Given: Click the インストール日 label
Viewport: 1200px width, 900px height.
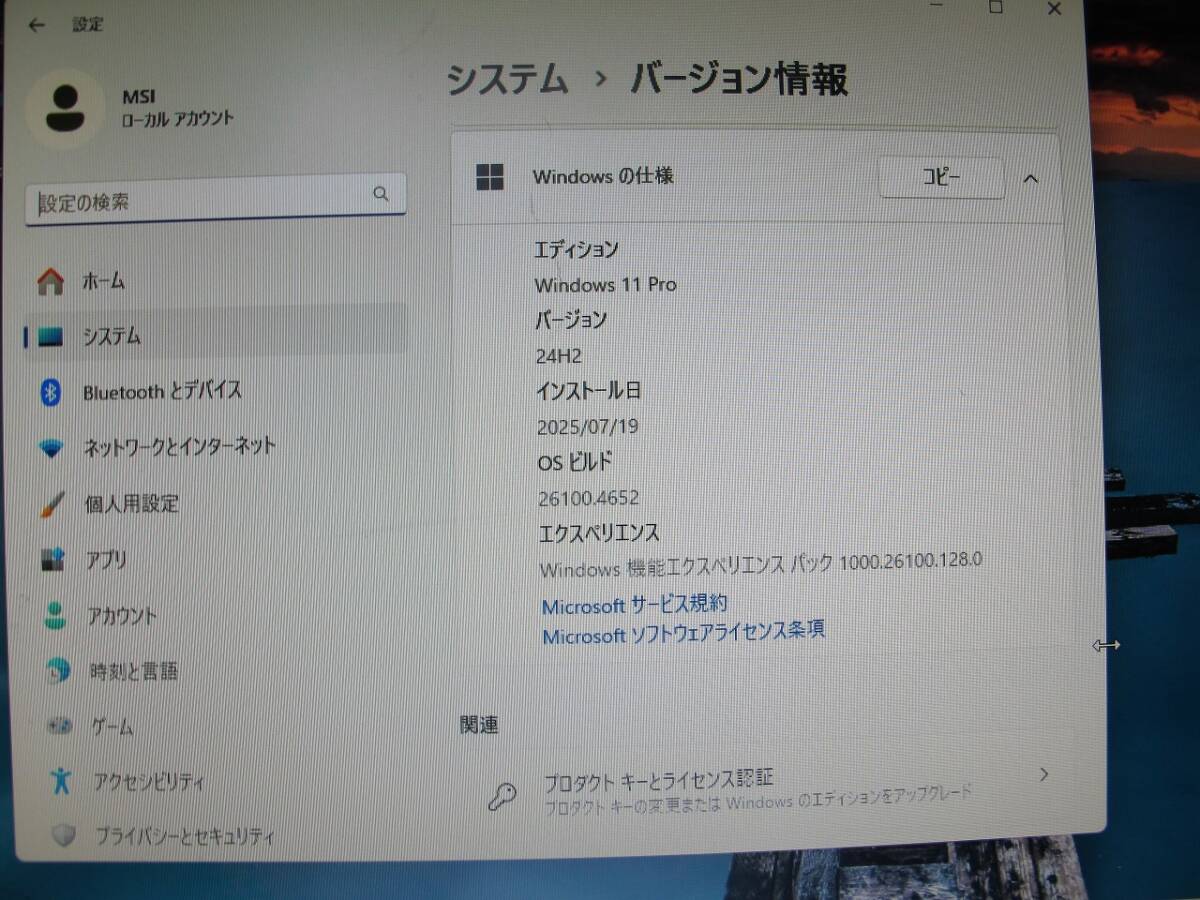Looking at the screenshot, I should pos(588,391).
